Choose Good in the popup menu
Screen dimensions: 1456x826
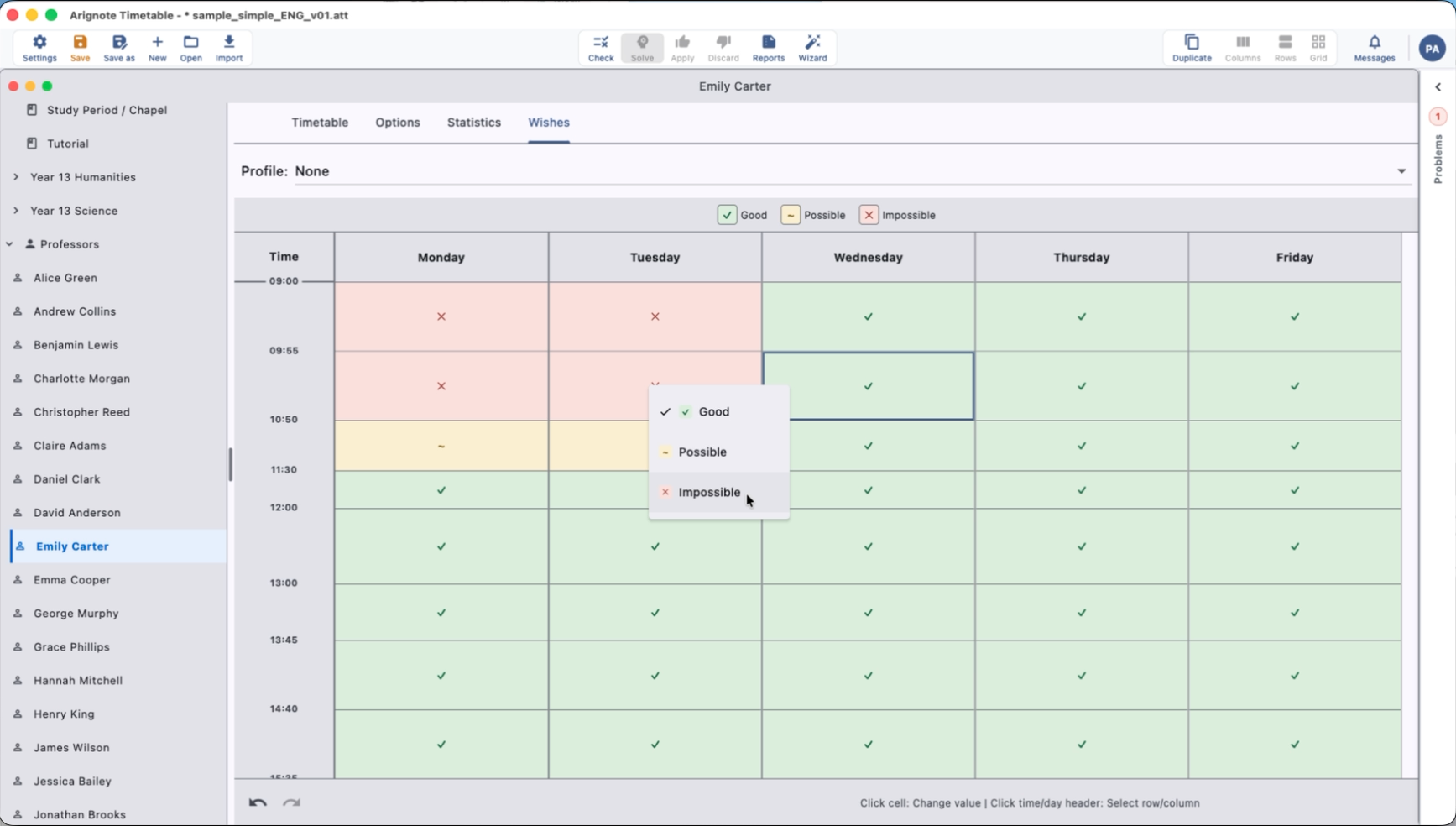point(719,411)
